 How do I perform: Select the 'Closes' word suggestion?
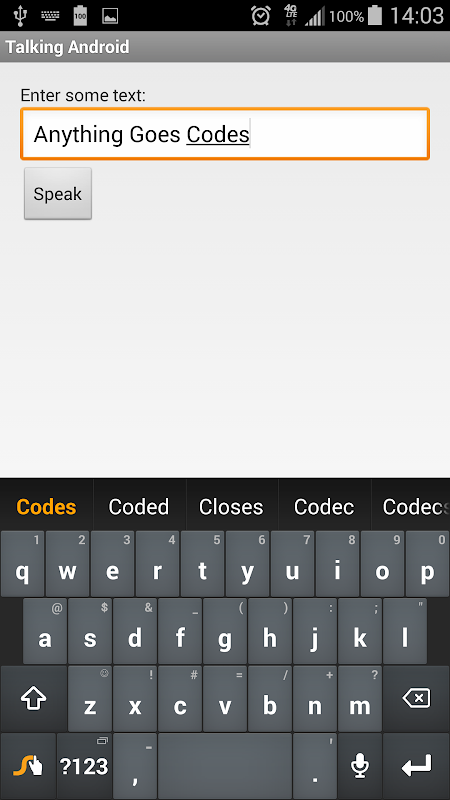(231, 507)
